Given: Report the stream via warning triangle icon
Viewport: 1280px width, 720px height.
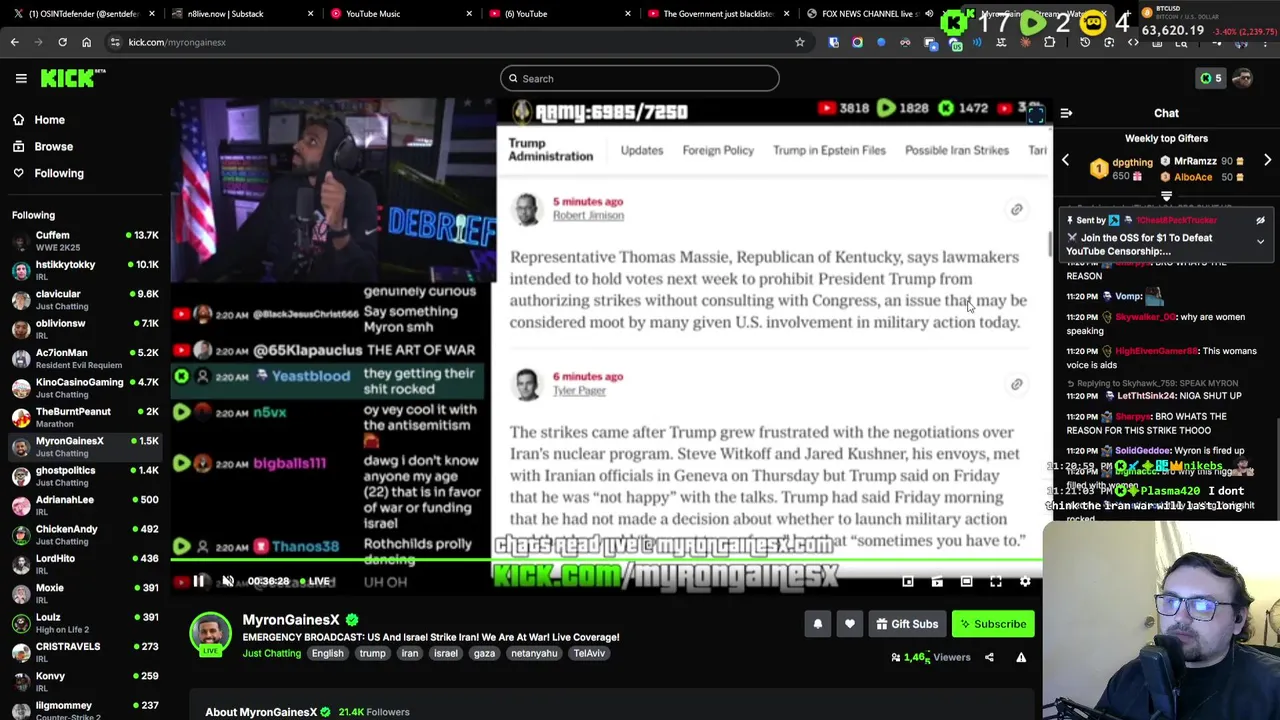Looking at the screenshot, I should coord(1021,657).
